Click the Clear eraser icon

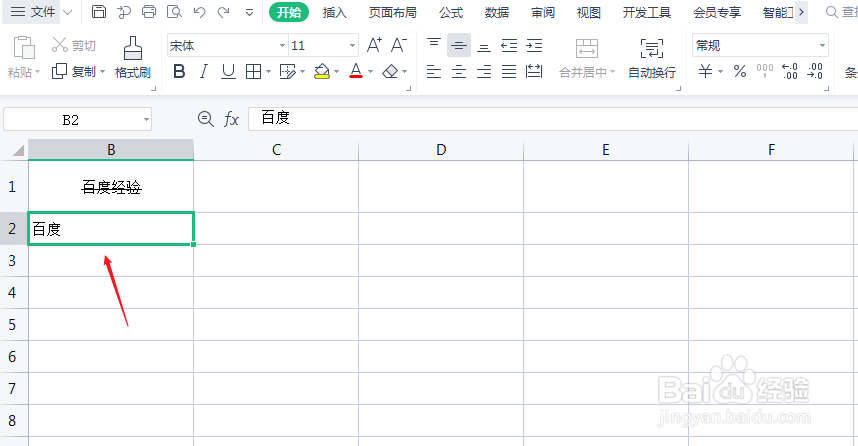(390, 71)
